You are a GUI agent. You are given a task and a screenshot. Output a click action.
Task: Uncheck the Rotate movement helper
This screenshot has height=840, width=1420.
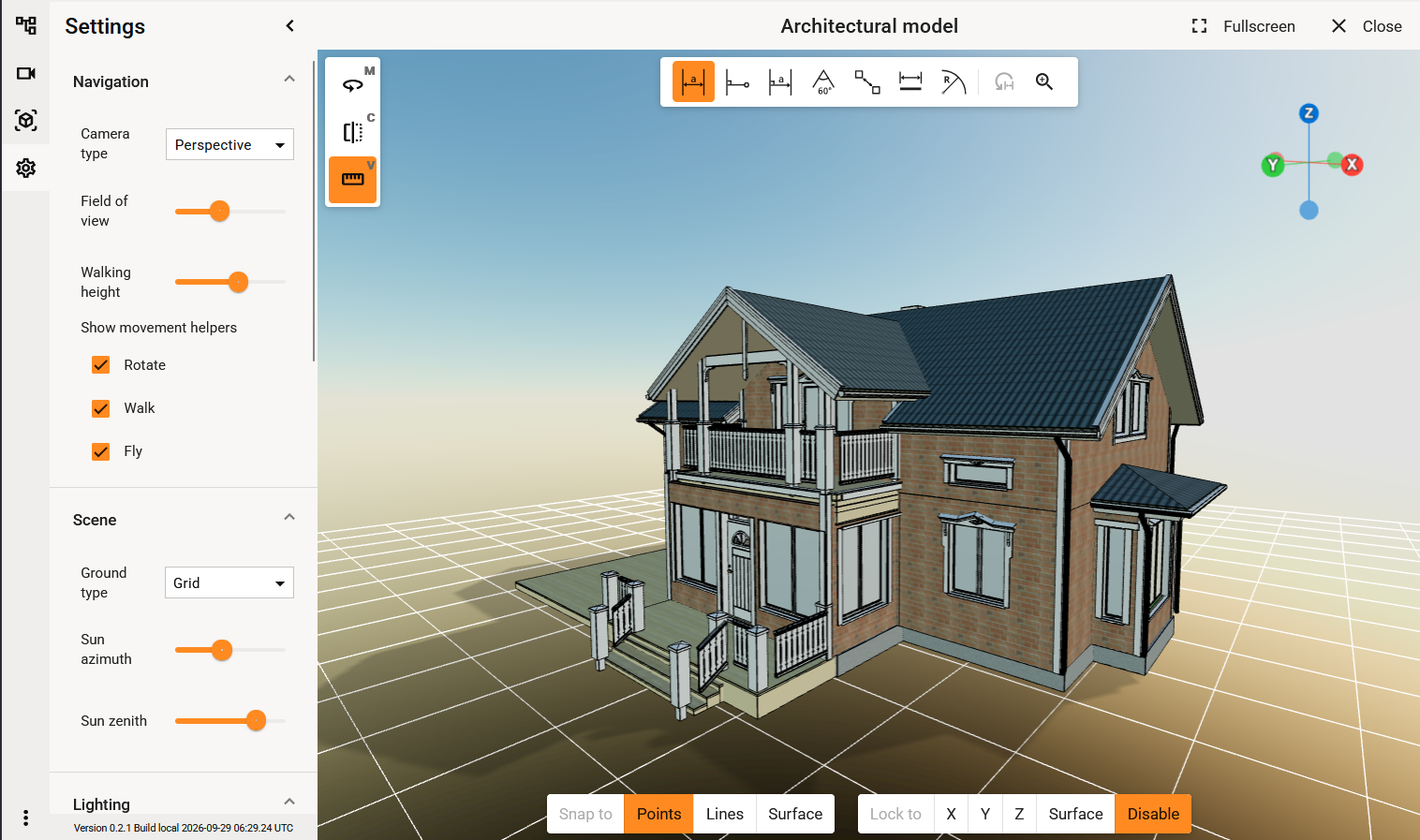tap(101, 365)
